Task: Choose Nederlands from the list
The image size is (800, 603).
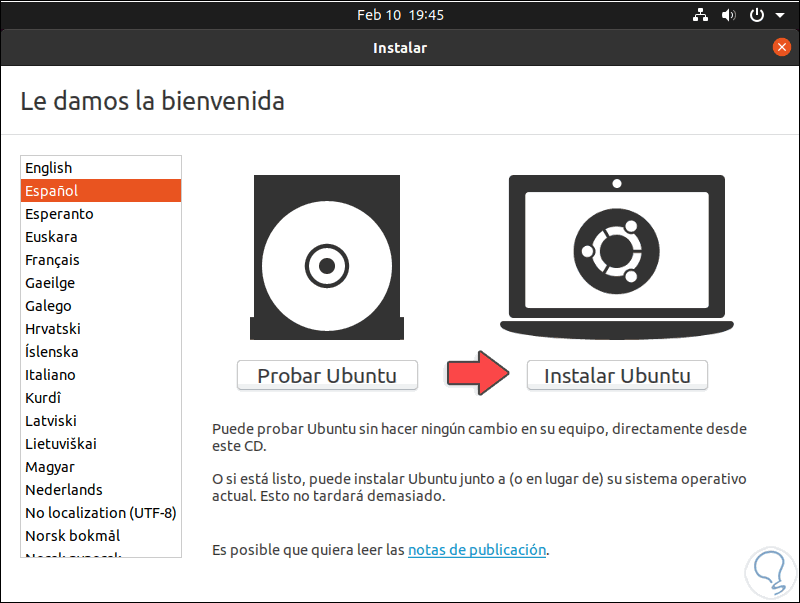Action: click(x=101, y=489)
